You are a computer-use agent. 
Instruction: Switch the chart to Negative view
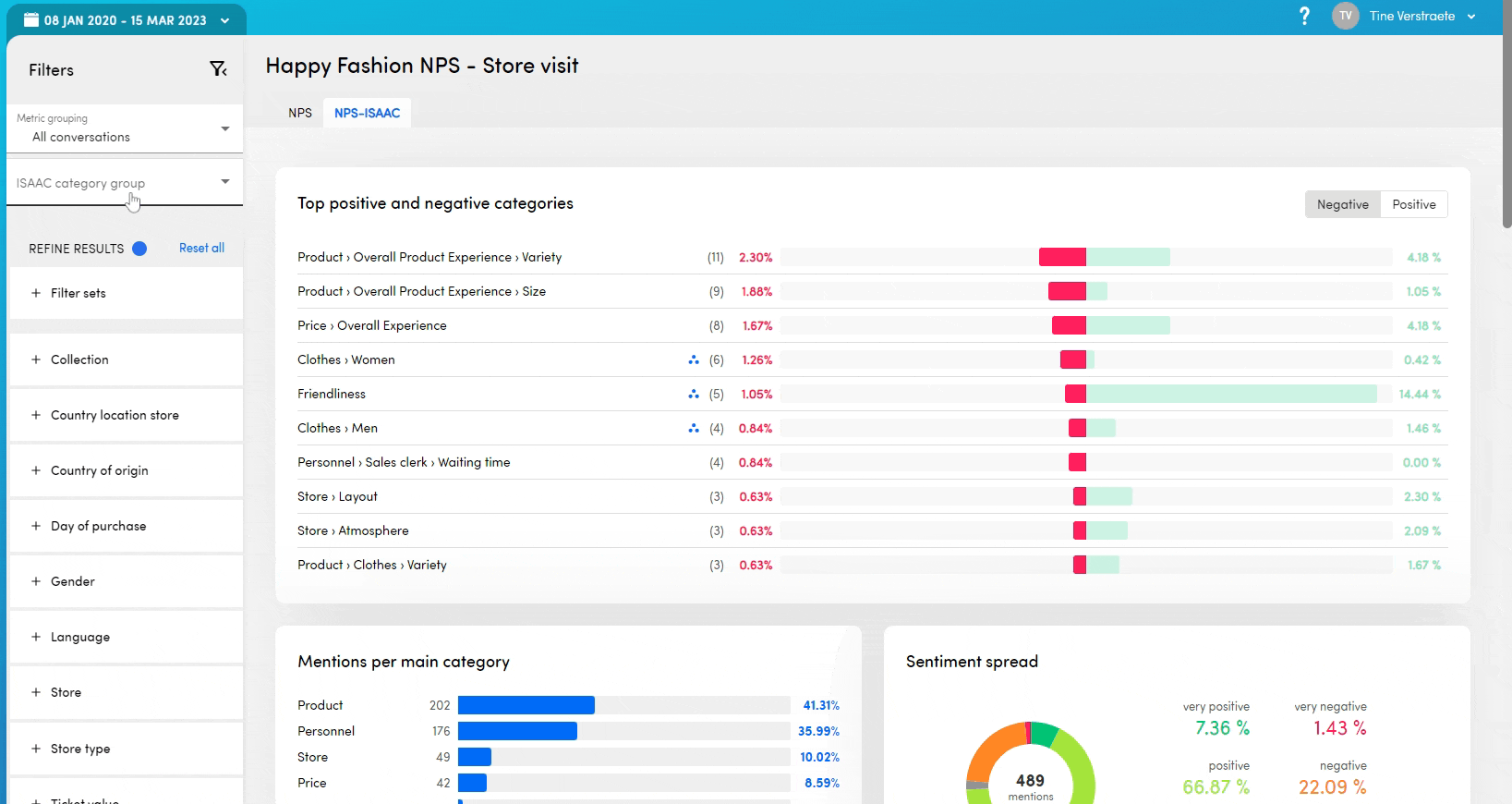point(1342,204)
